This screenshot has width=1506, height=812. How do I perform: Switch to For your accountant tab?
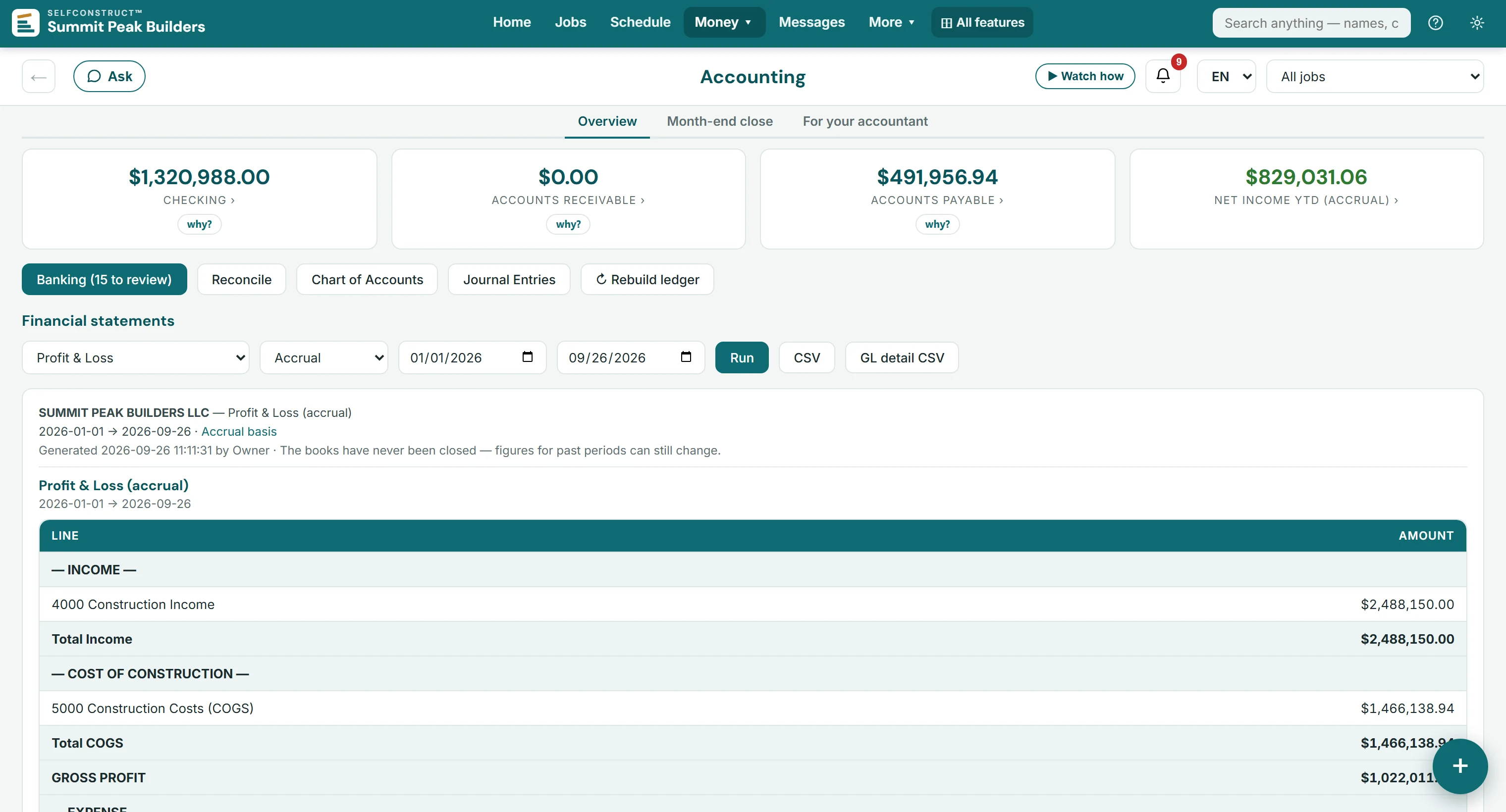tap(864, 121)
